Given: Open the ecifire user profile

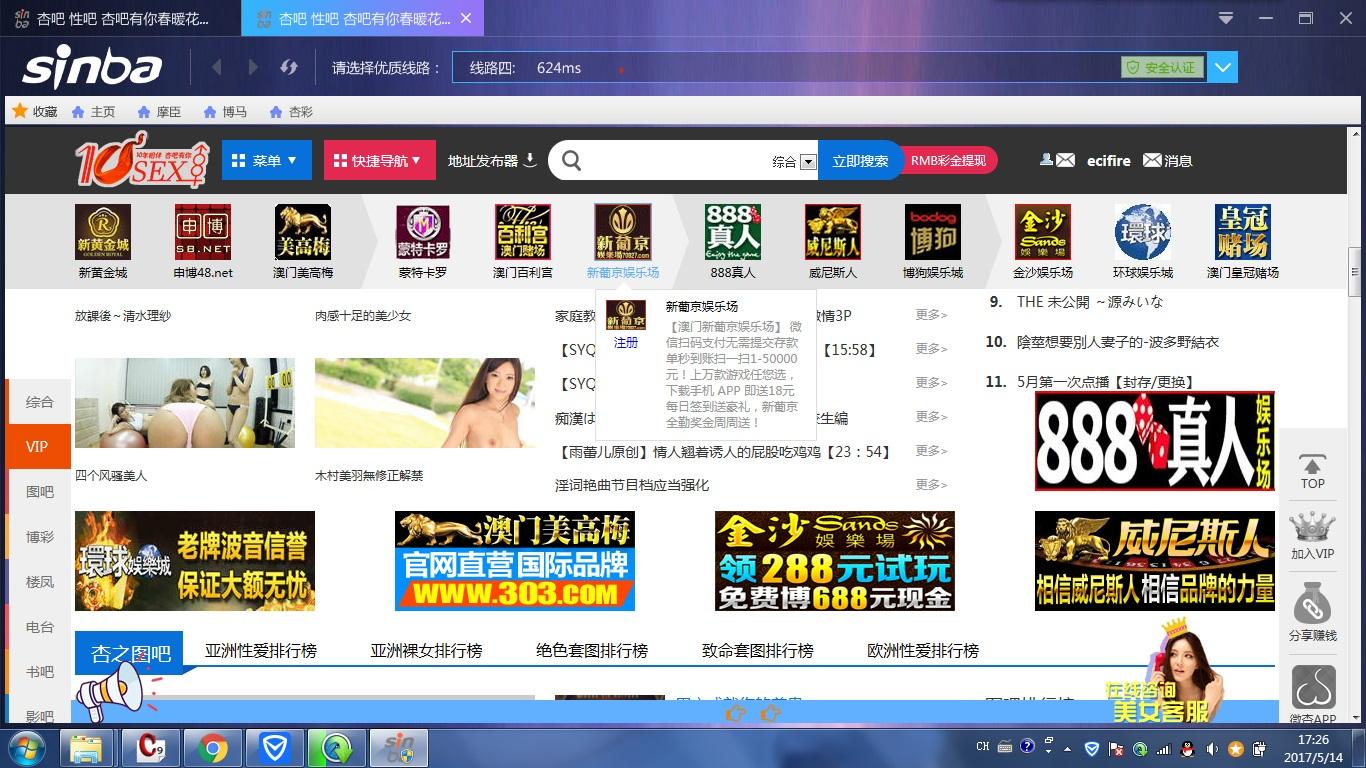Looking at the screenshot, I should coord(1109,160).
